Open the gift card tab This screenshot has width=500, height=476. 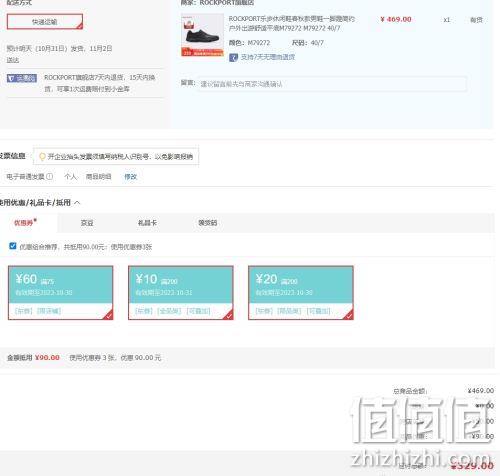147,223
